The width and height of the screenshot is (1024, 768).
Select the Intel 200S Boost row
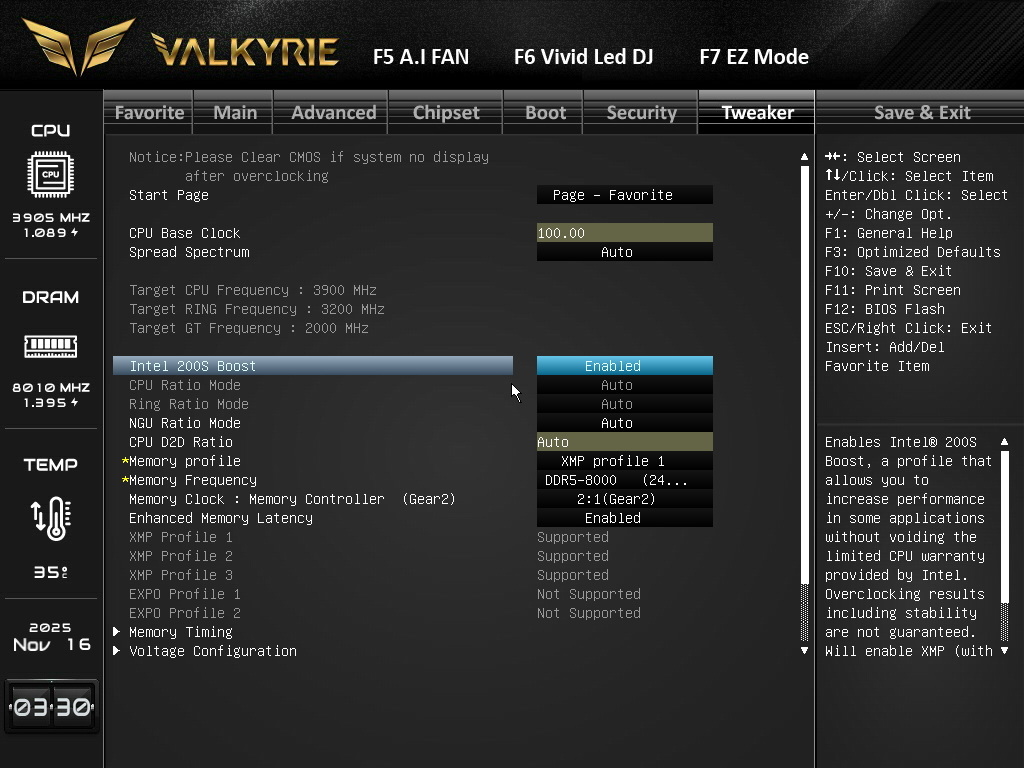[313, 366]
